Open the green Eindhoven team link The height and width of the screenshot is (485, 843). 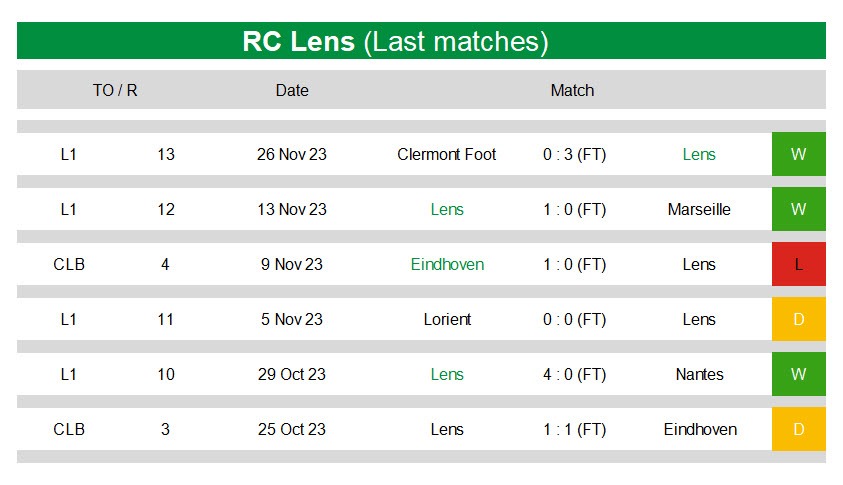447,264
